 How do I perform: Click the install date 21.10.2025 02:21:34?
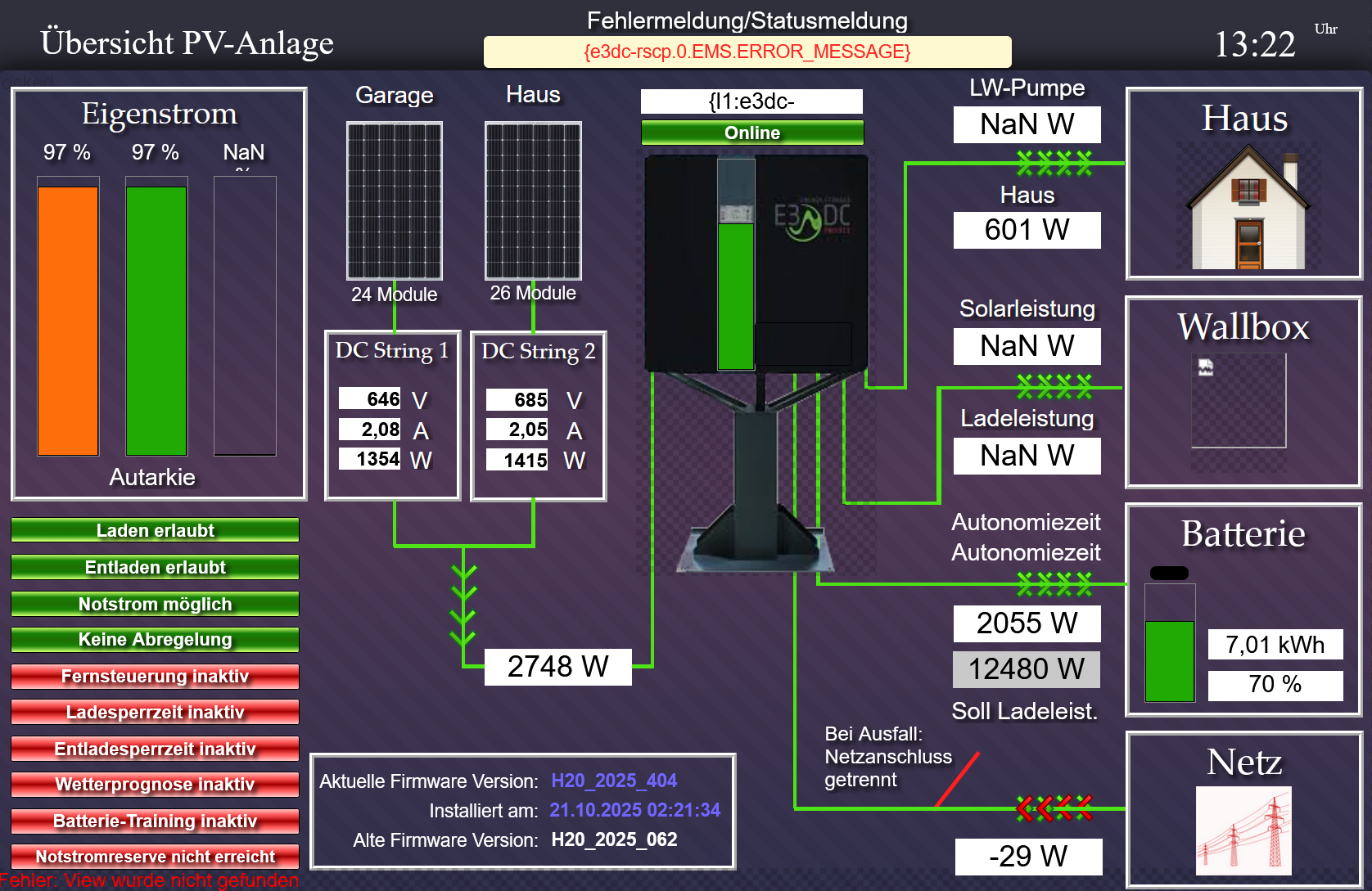635,810
